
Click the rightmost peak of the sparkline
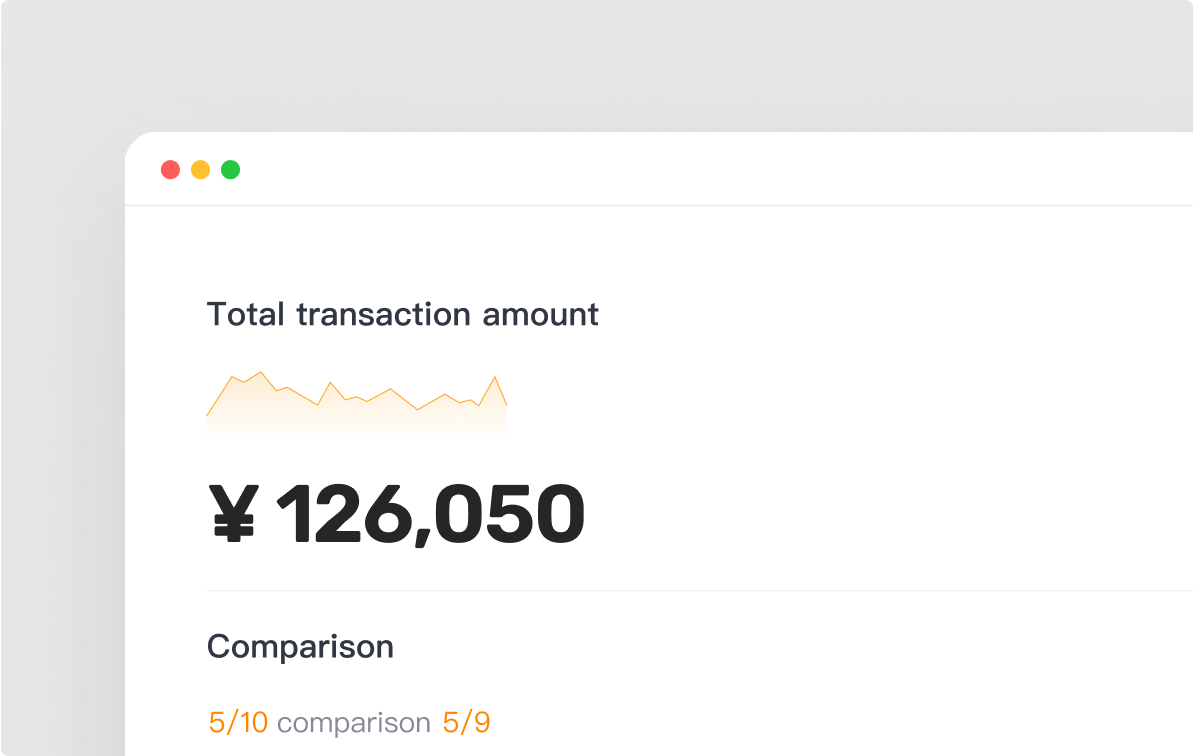click(494, 378)
